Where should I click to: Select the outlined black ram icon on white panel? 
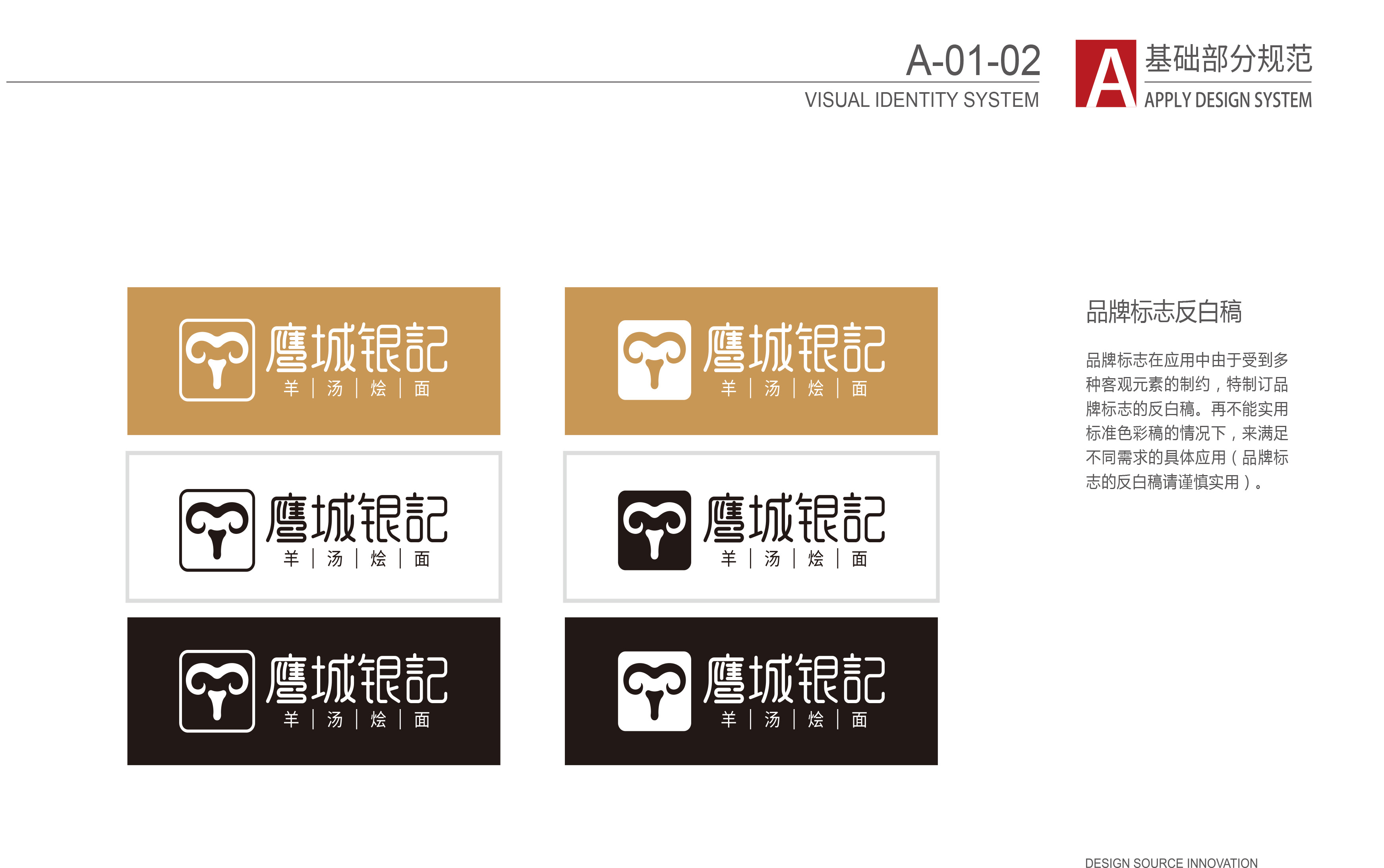pyautogui.click(x=216, y=530)
